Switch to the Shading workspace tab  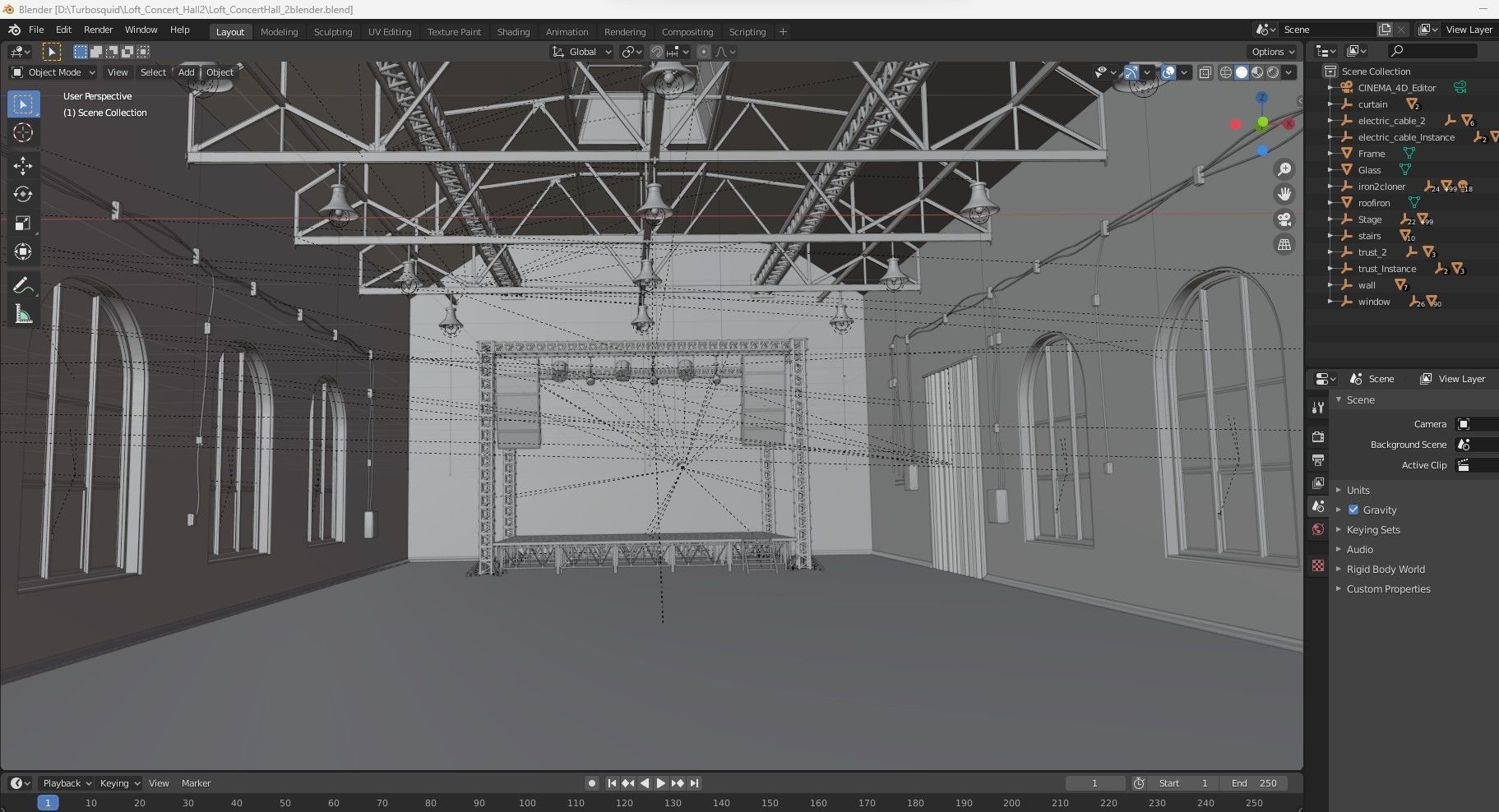tap(513, 32)
